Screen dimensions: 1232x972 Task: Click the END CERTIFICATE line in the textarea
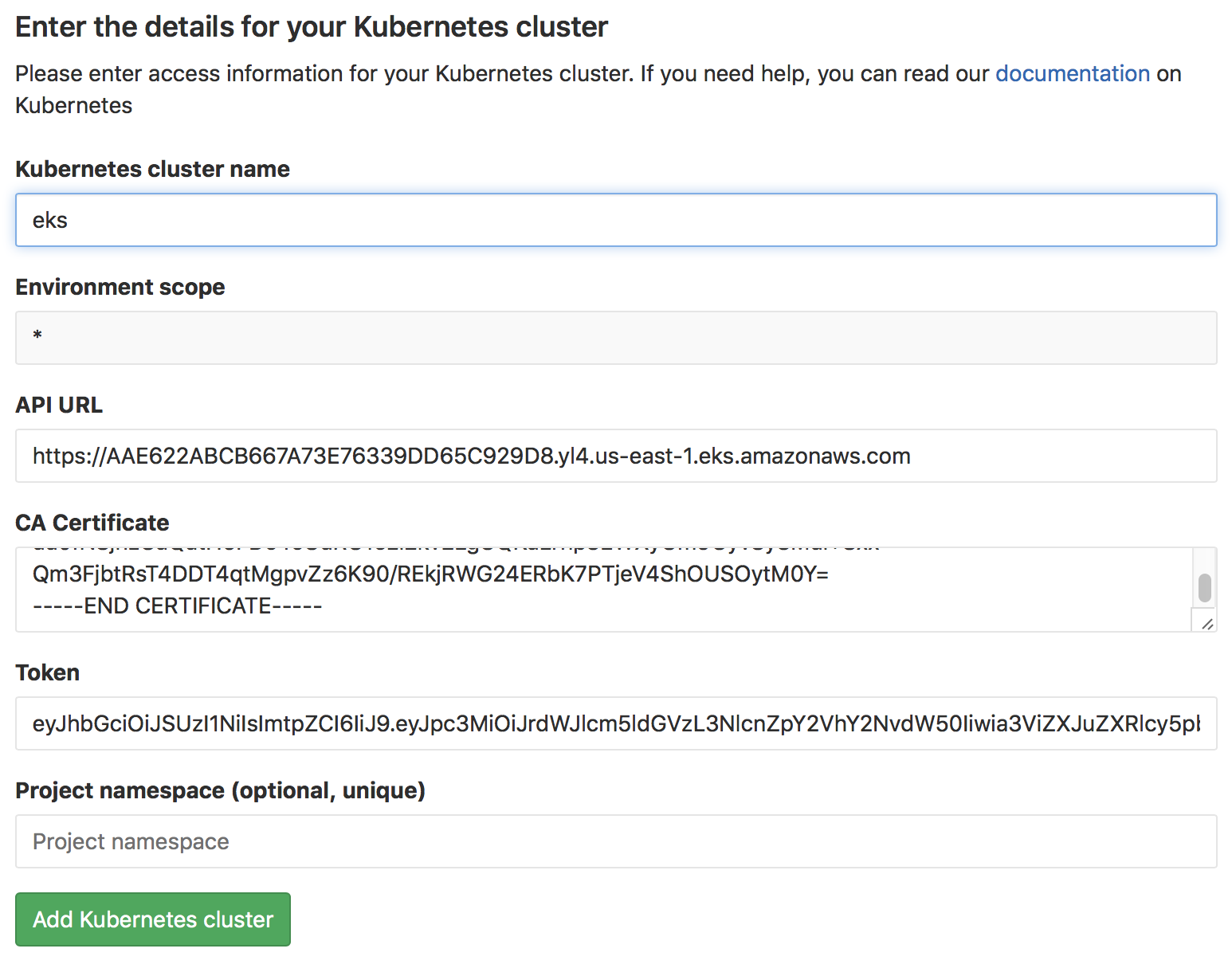[176, 606]
